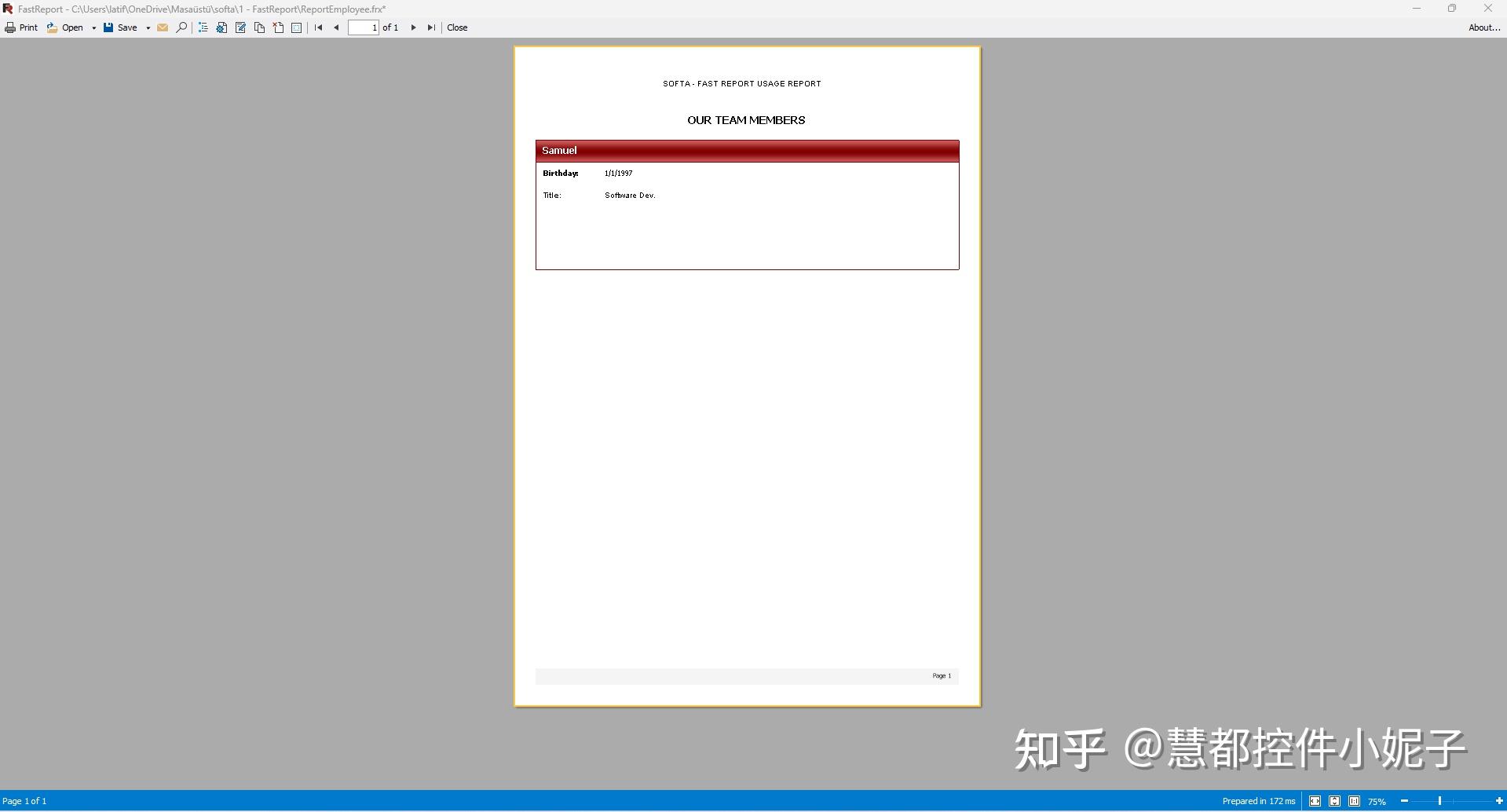Click the Print toolbar button
Screen dimensions: 1507x812
pyautogui.click(x=21, y=27)
